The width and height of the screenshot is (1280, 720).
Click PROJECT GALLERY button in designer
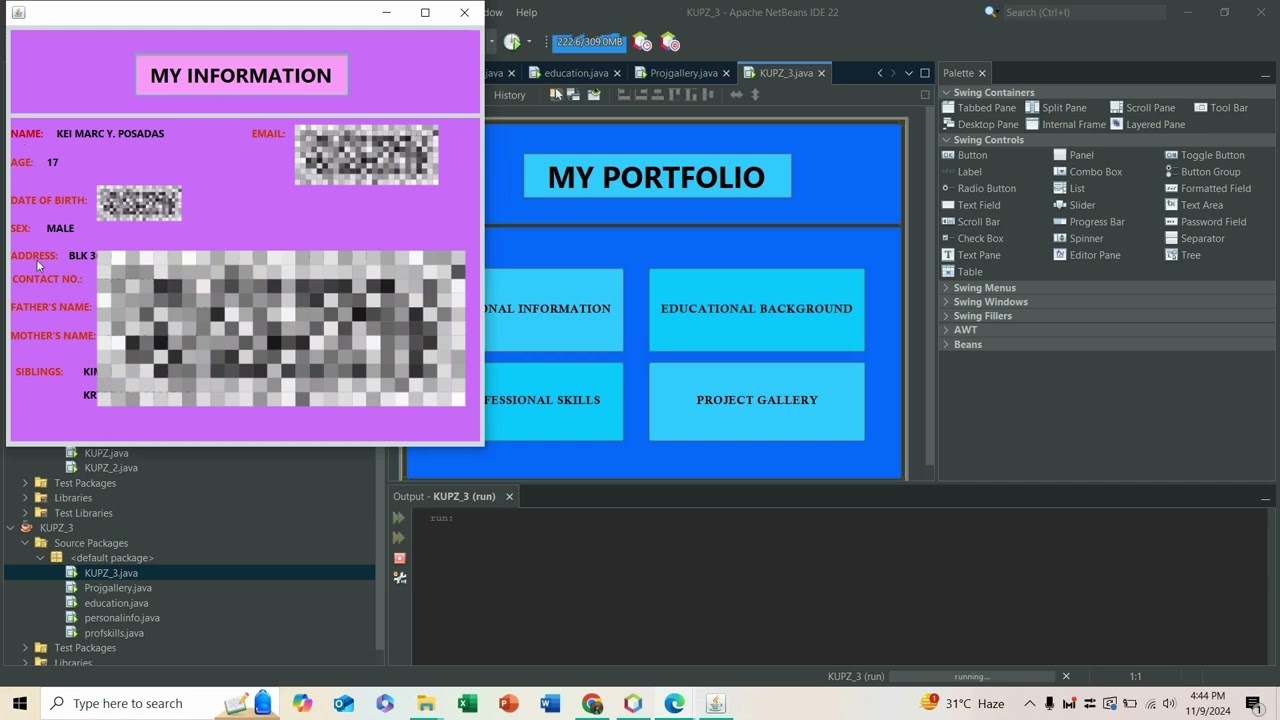coord(757,401)
